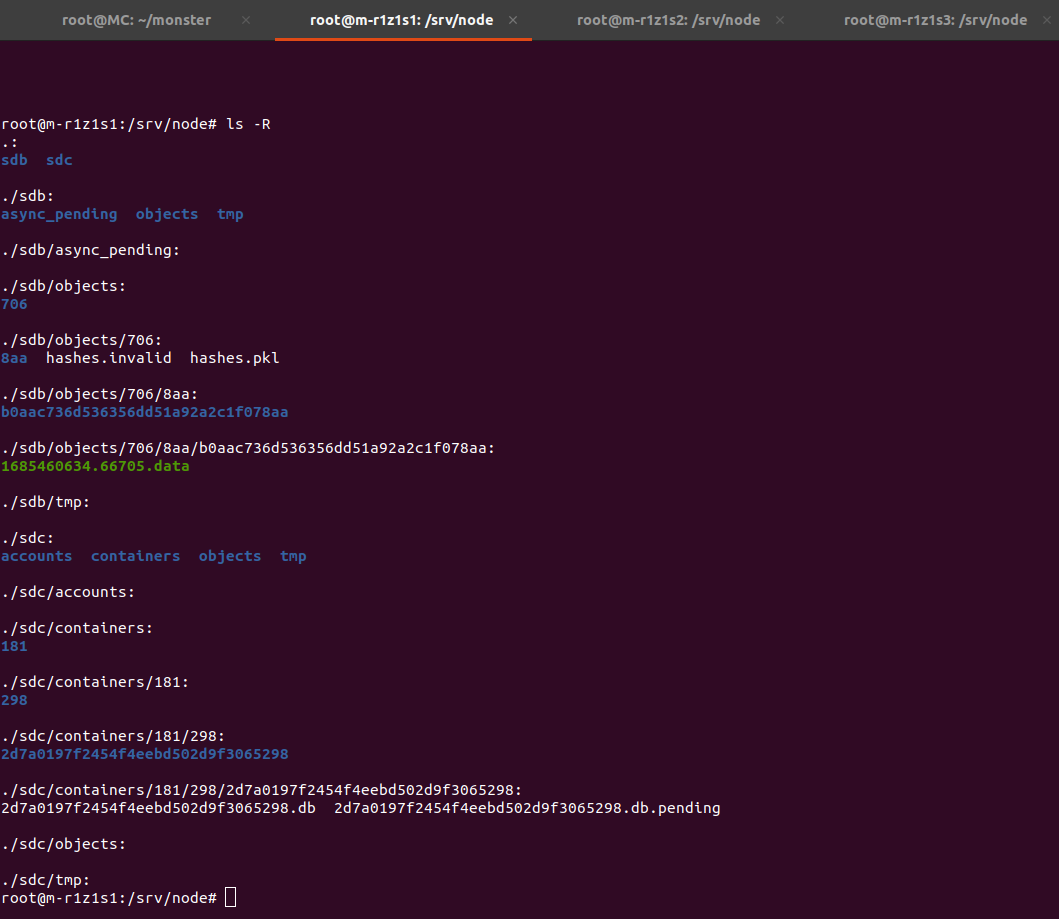Click the blue 181 directory entry
The width and height of the screenshot is (1059, 919).
[x=14, y=646]
